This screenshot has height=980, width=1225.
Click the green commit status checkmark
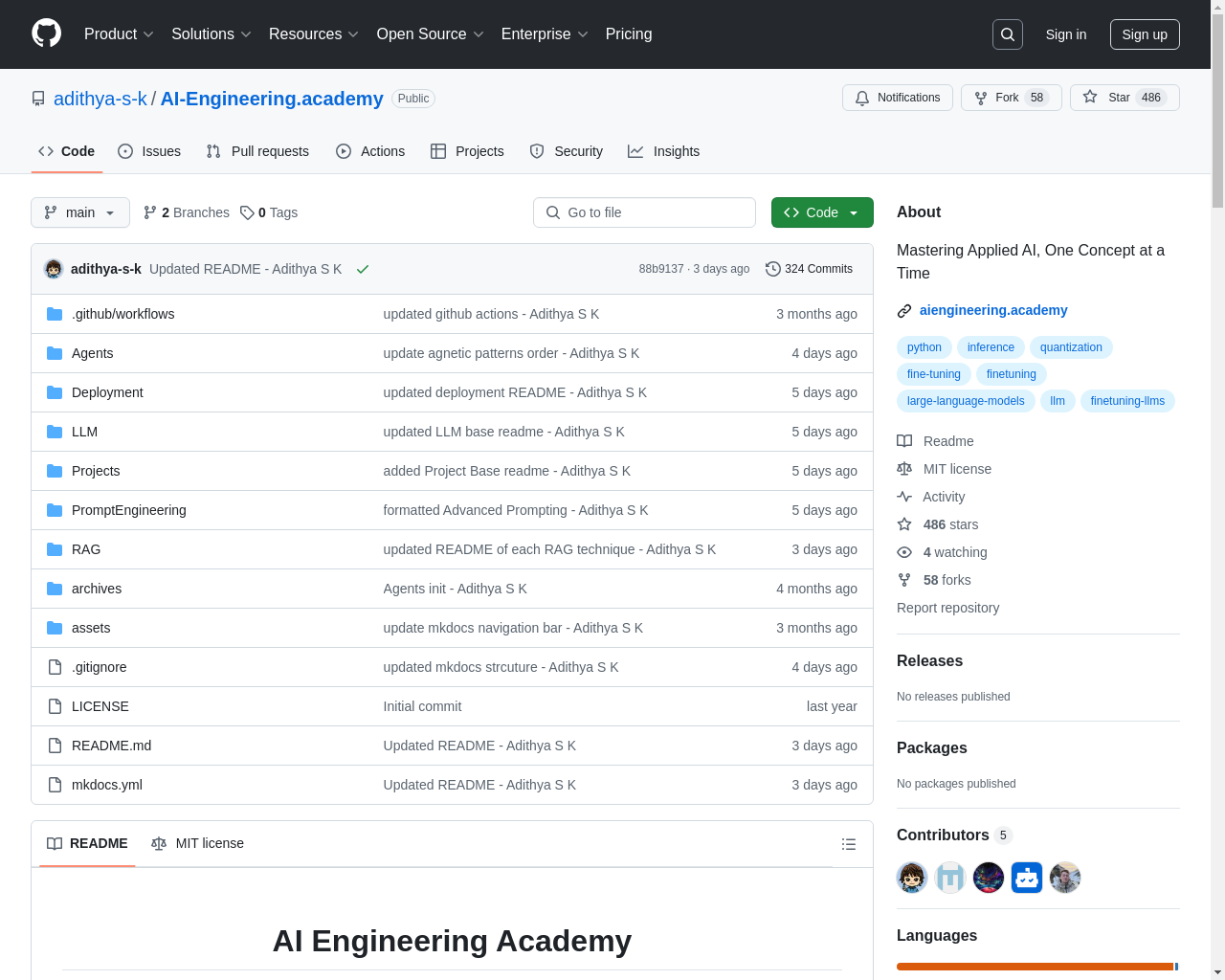363,269
